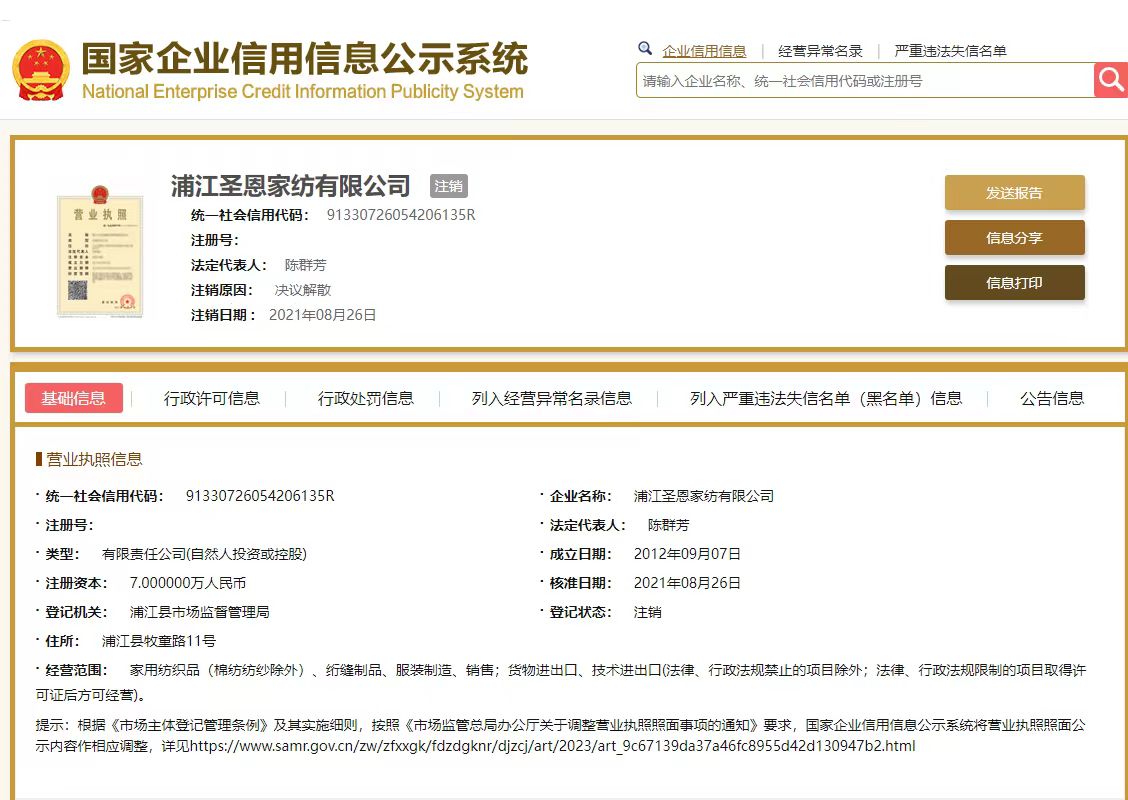This screenshot has width=1128, height=800.
Task: Open the 行政许可信息 tab
Action: click(x=211, y=398)
